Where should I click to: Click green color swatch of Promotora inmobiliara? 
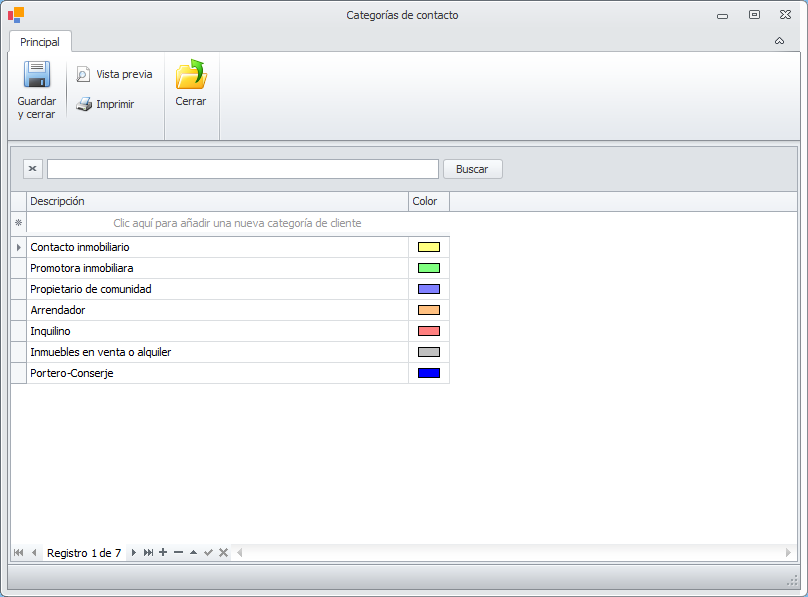click(429, 268)
